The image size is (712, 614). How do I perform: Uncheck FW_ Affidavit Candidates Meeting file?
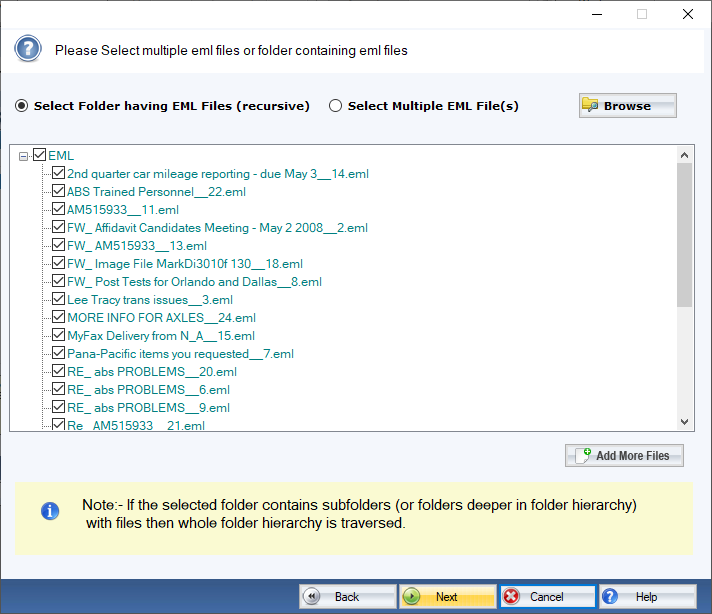point(58,227)
